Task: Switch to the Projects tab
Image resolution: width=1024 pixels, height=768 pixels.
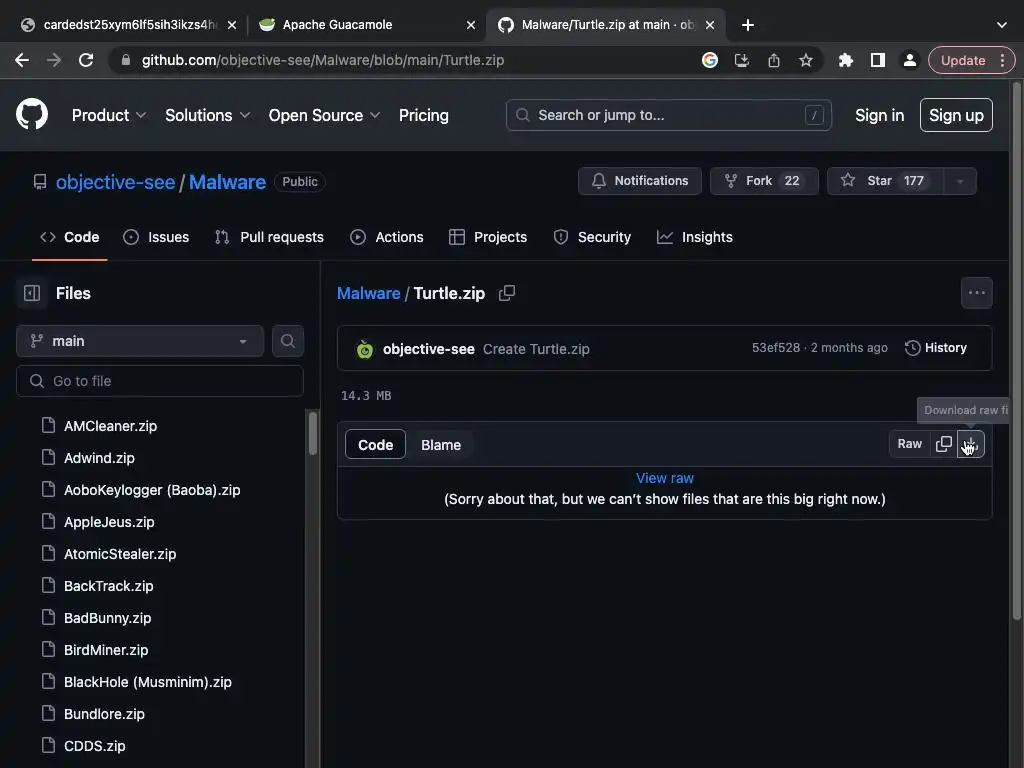Action: [488, 237]
